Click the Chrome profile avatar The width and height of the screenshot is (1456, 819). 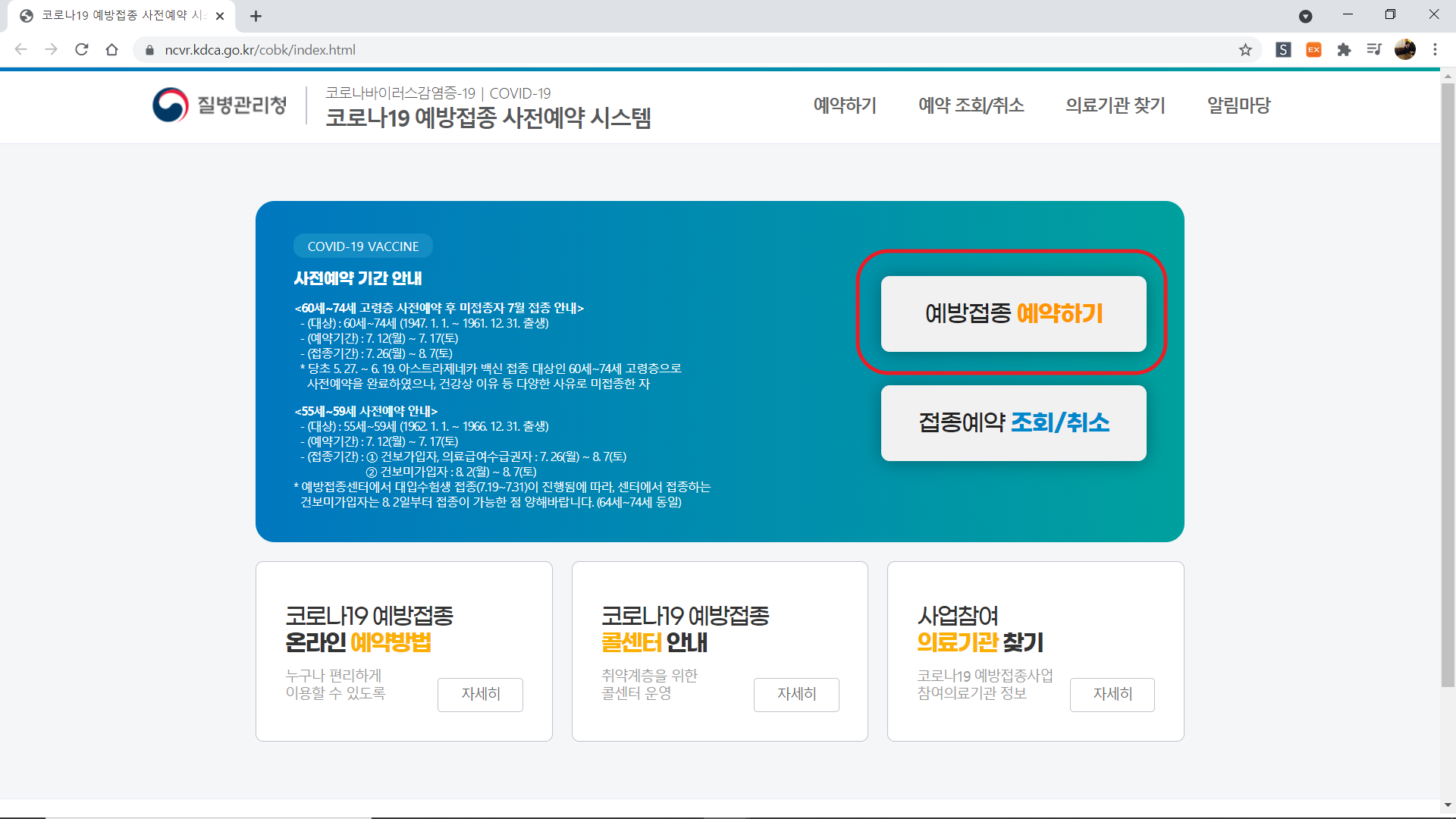click(1404, 50)
